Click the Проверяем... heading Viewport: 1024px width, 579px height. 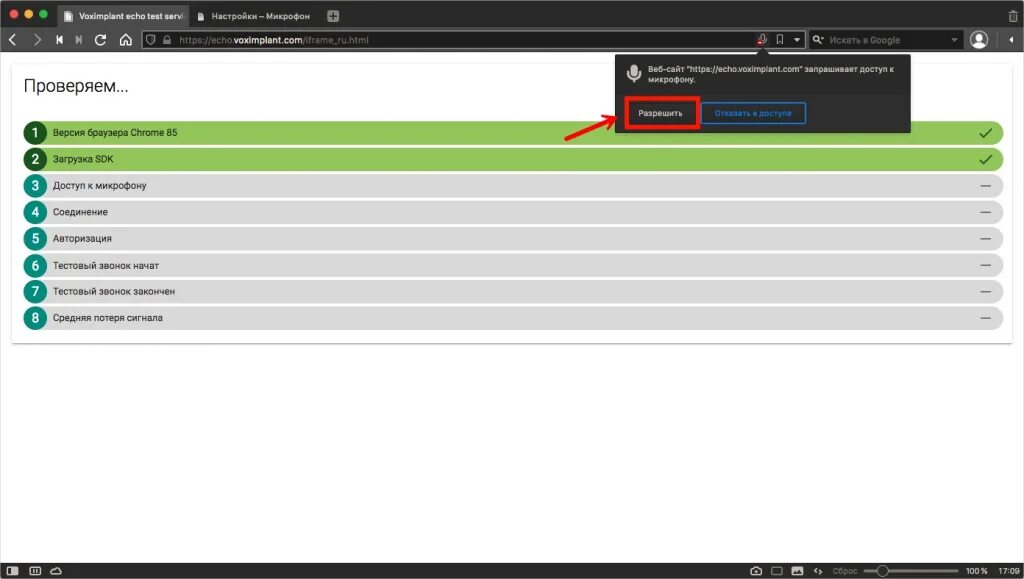tap(76, 86)
